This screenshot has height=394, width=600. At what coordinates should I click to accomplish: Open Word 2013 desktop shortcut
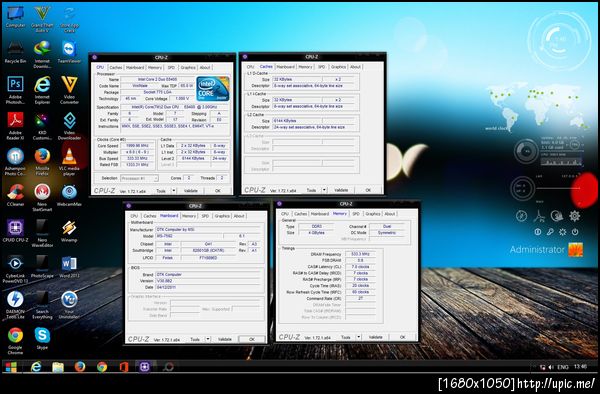click(69, 267)
